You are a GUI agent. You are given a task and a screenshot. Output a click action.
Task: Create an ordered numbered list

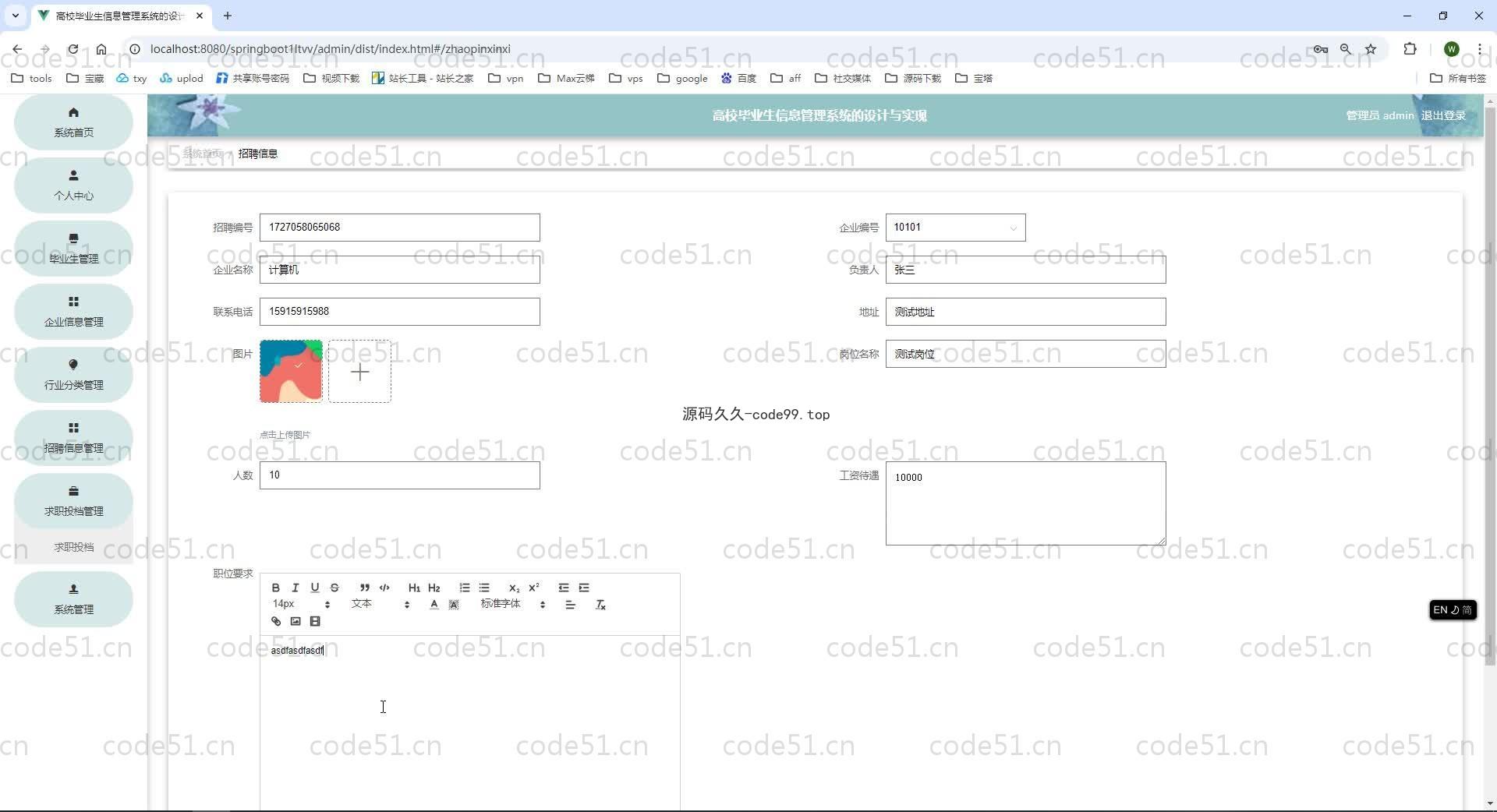[x=465, y=588]
